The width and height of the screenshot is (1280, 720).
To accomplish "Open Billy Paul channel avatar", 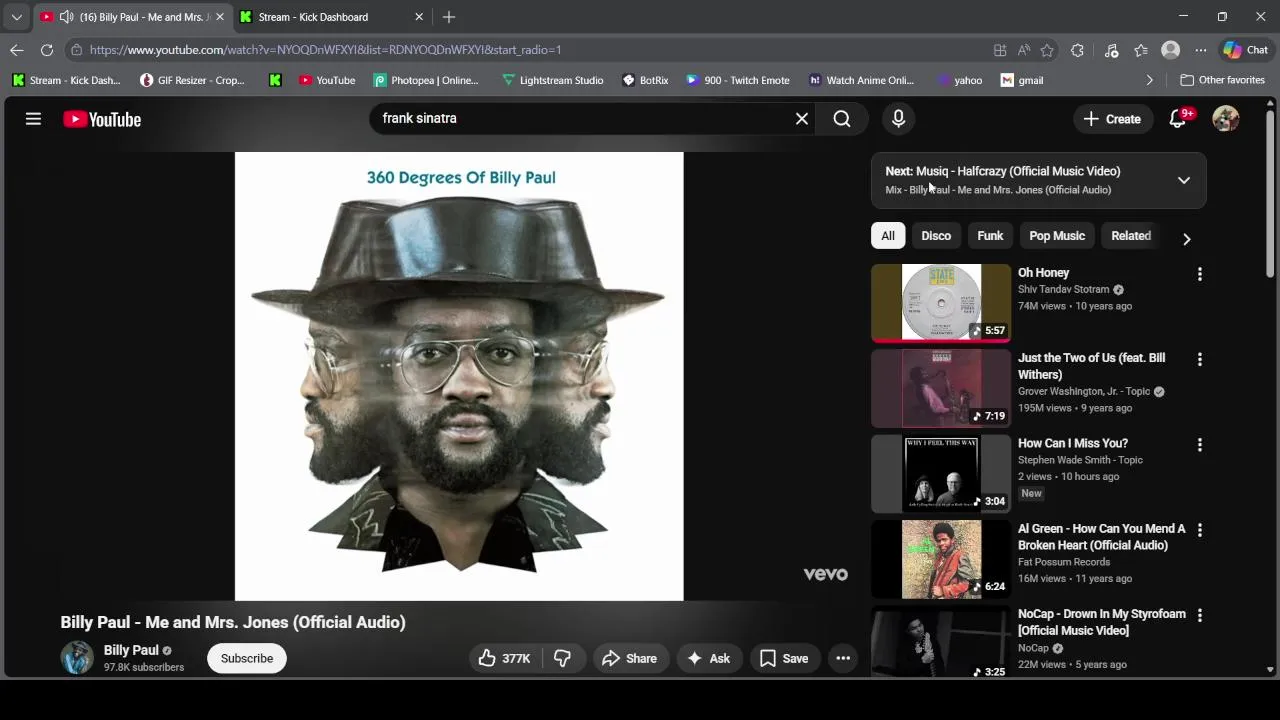I will [77, 658].
